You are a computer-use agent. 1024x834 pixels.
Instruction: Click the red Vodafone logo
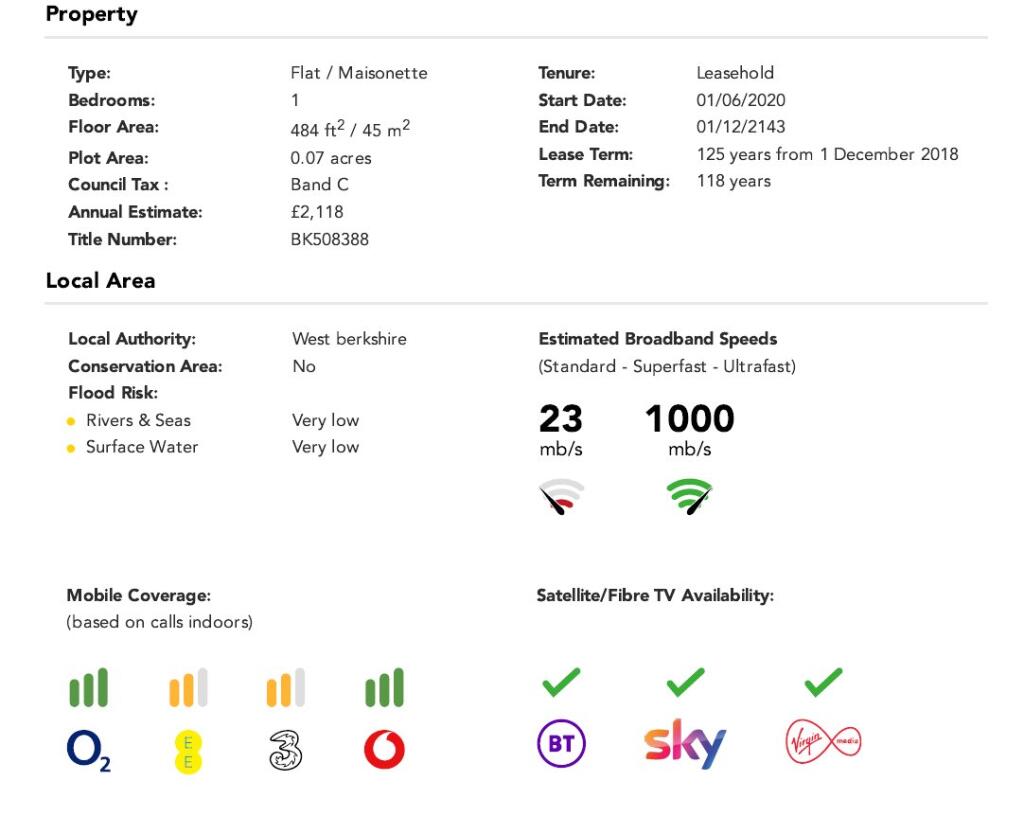pos(384,750)
